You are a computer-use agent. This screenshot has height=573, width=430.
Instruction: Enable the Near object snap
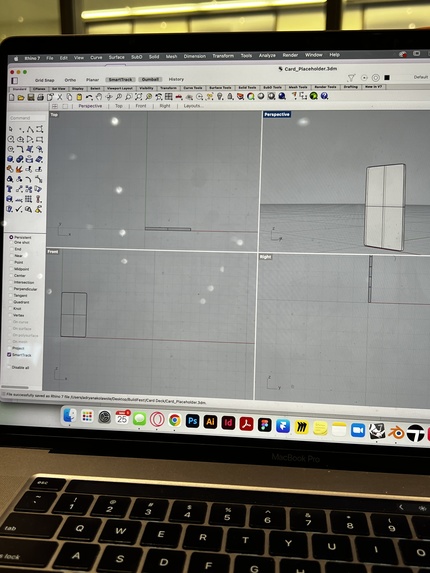(11, 255)
